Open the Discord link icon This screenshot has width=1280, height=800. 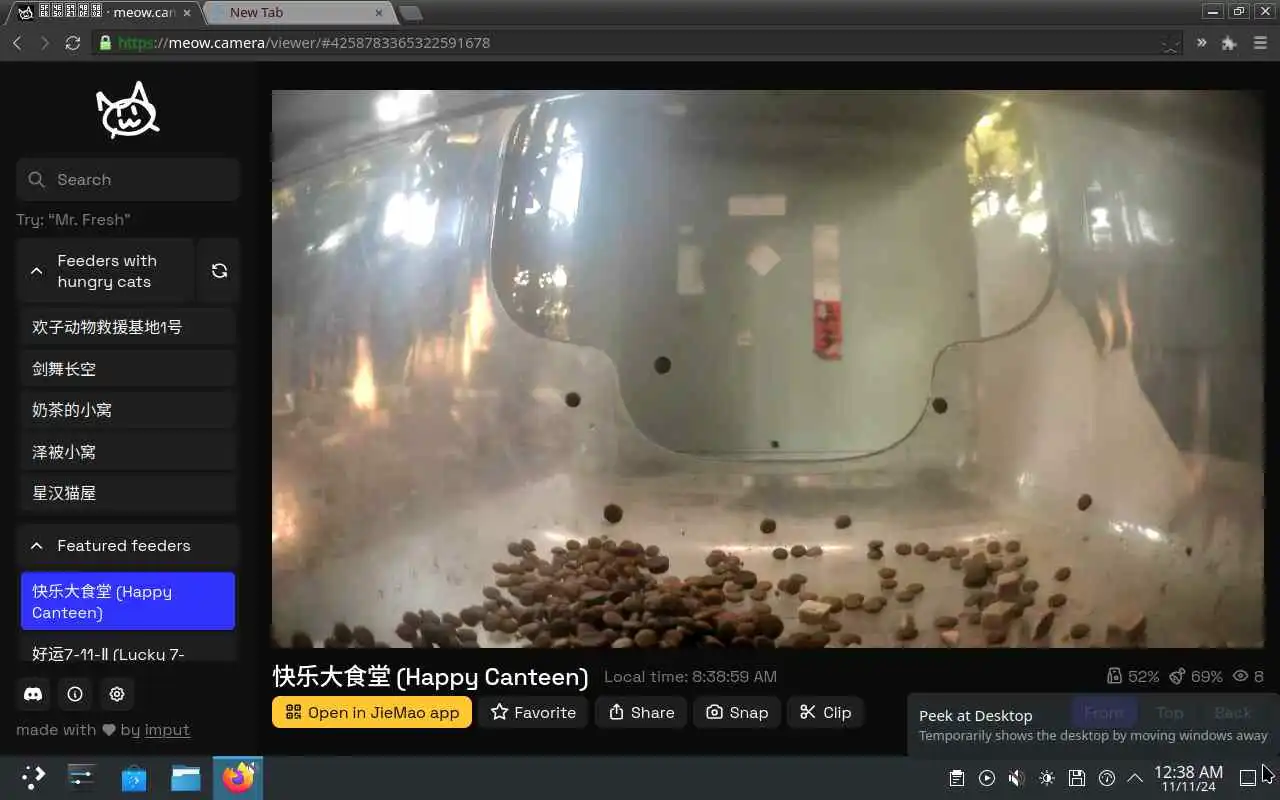(x=33, y=694)
